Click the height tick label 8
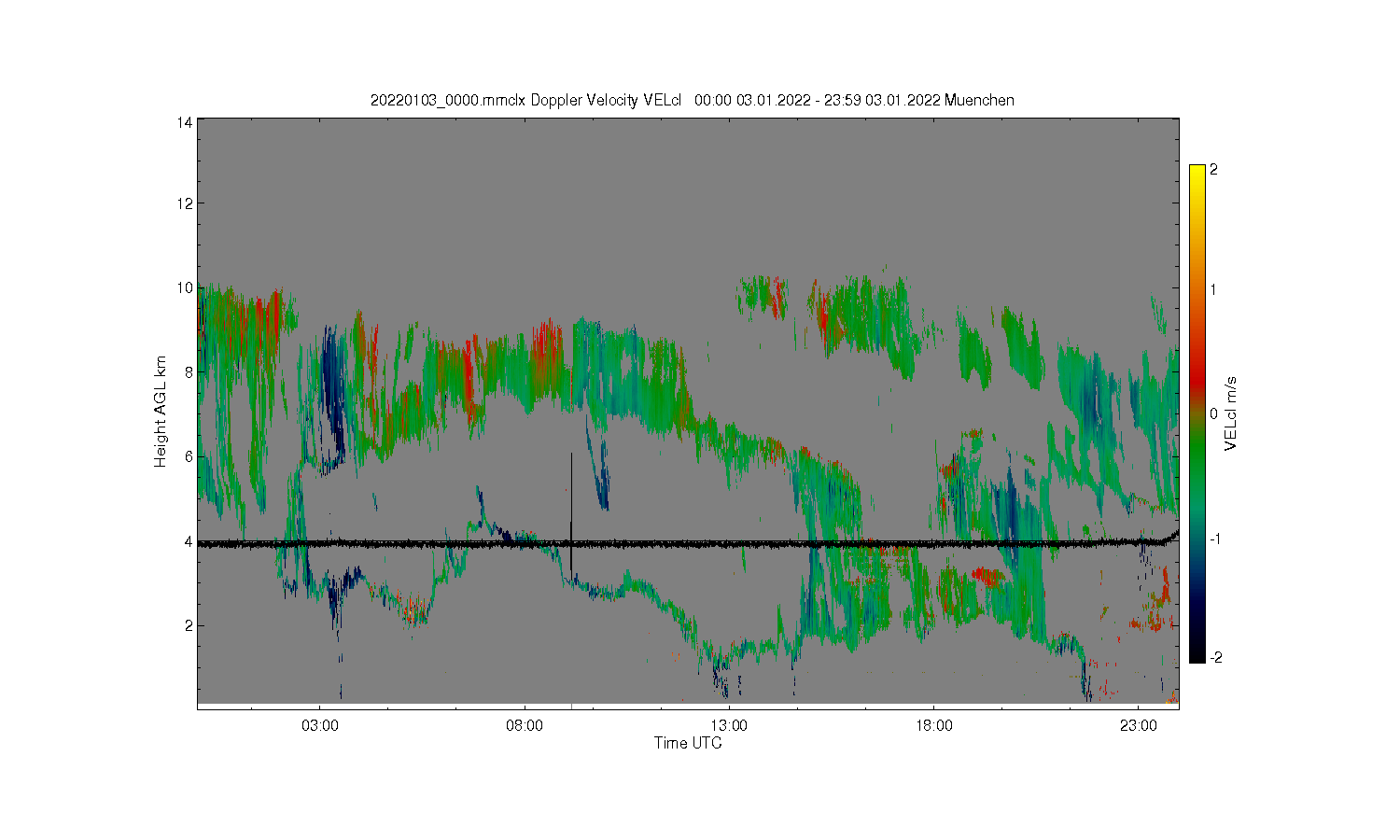The height and width of the screenshot is (840, 1400). (189, 372)
